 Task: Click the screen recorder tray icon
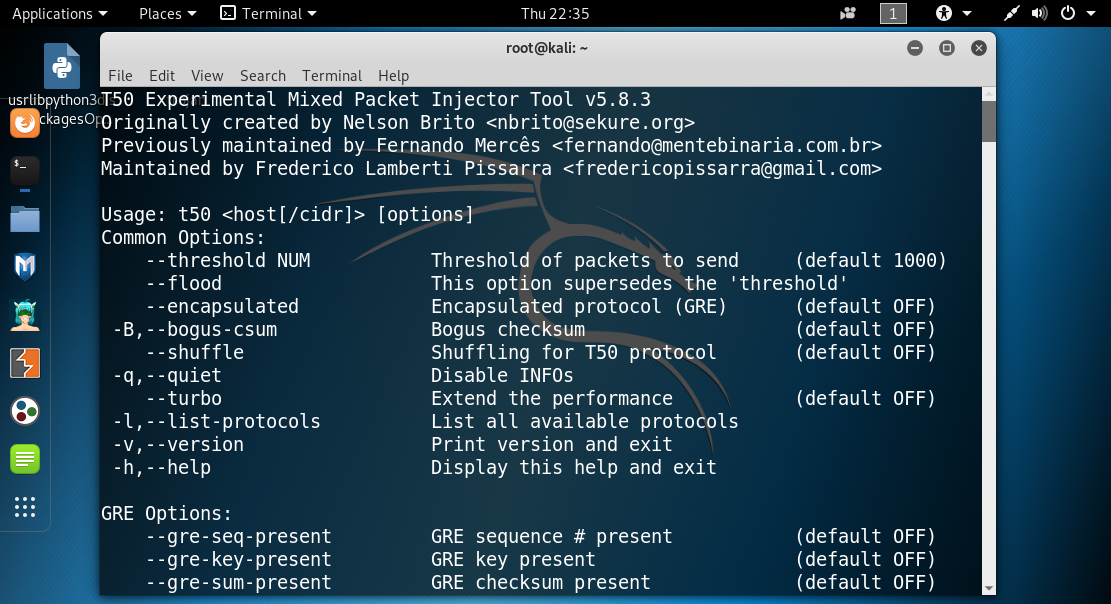(x=847, y=13)
